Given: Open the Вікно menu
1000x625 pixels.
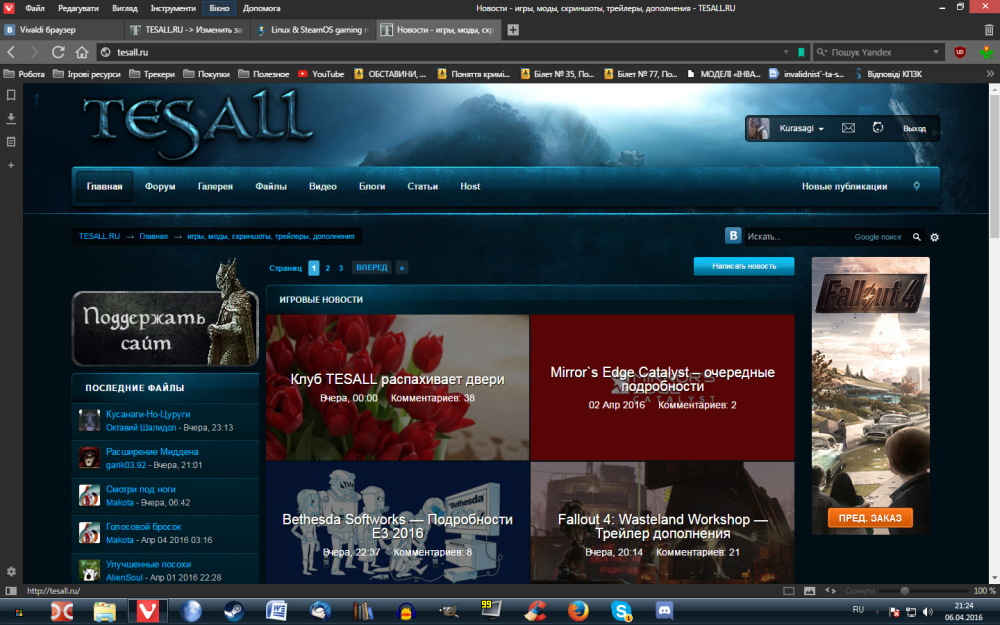Looking at the screenshot, I should (x=219, y=8).
